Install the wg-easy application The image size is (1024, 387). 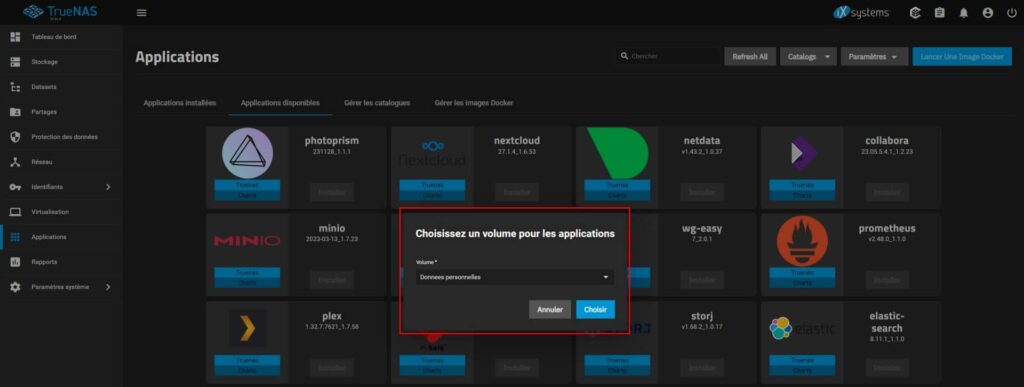pyautogui.click(x=702, y=279)
